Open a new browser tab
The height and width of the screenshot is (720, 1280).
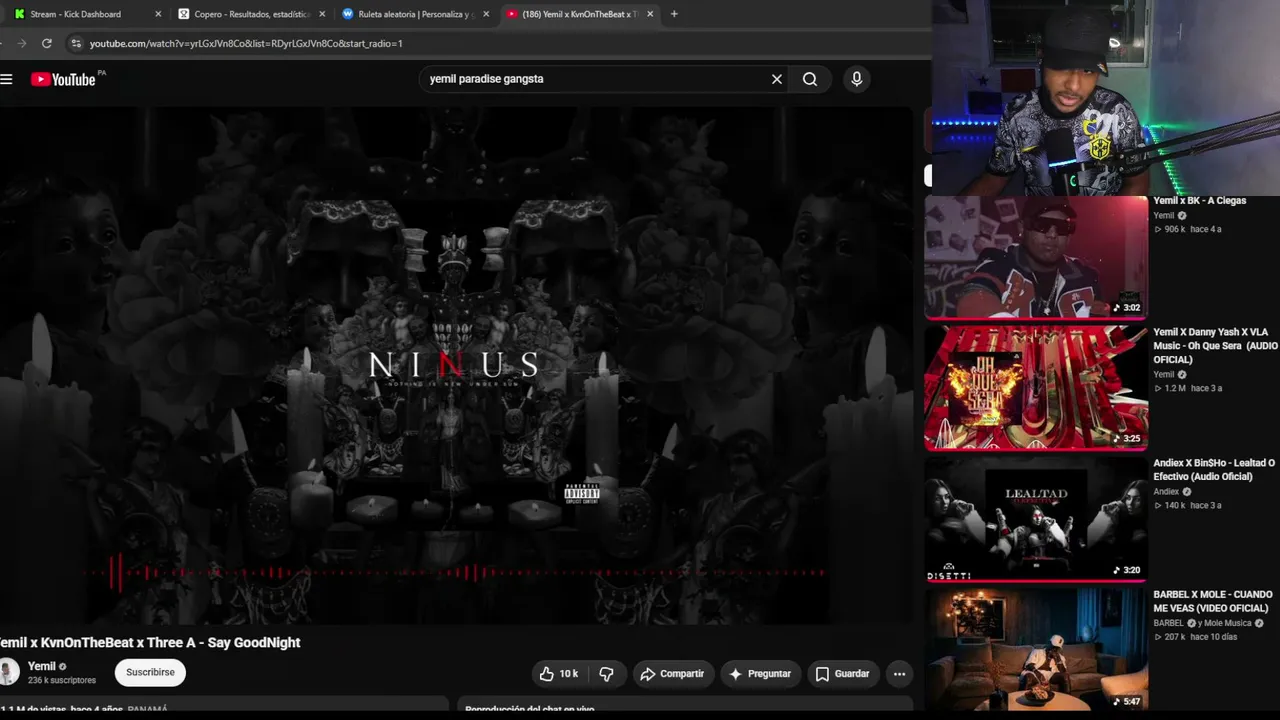pyautogui.click(x=674, y=14)
